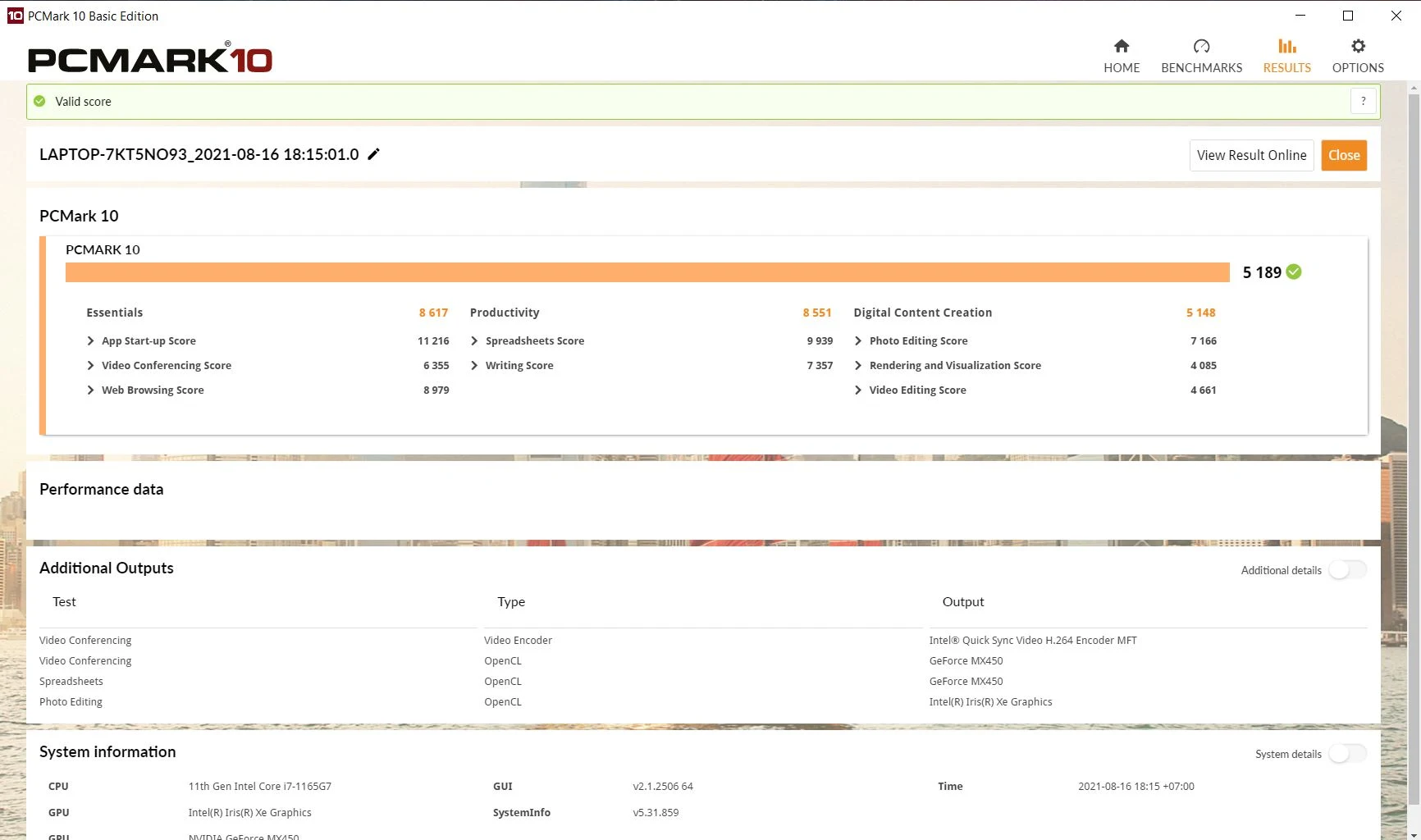
Task: Click the GUI version v2.1.2506 64
Action: coord(663,786)
